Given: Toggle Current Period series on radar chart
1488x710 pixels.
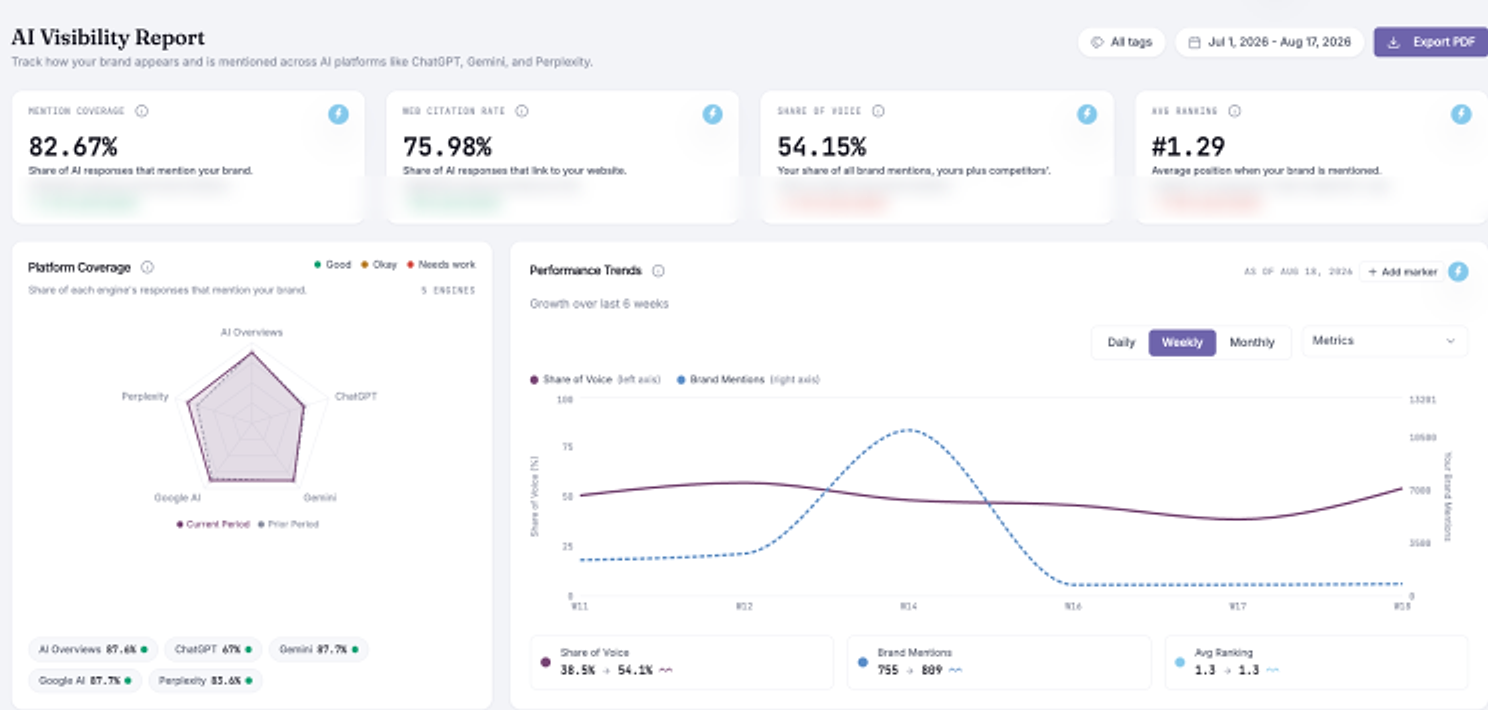Looking at the screenshot, I should [x=213, y=524].
